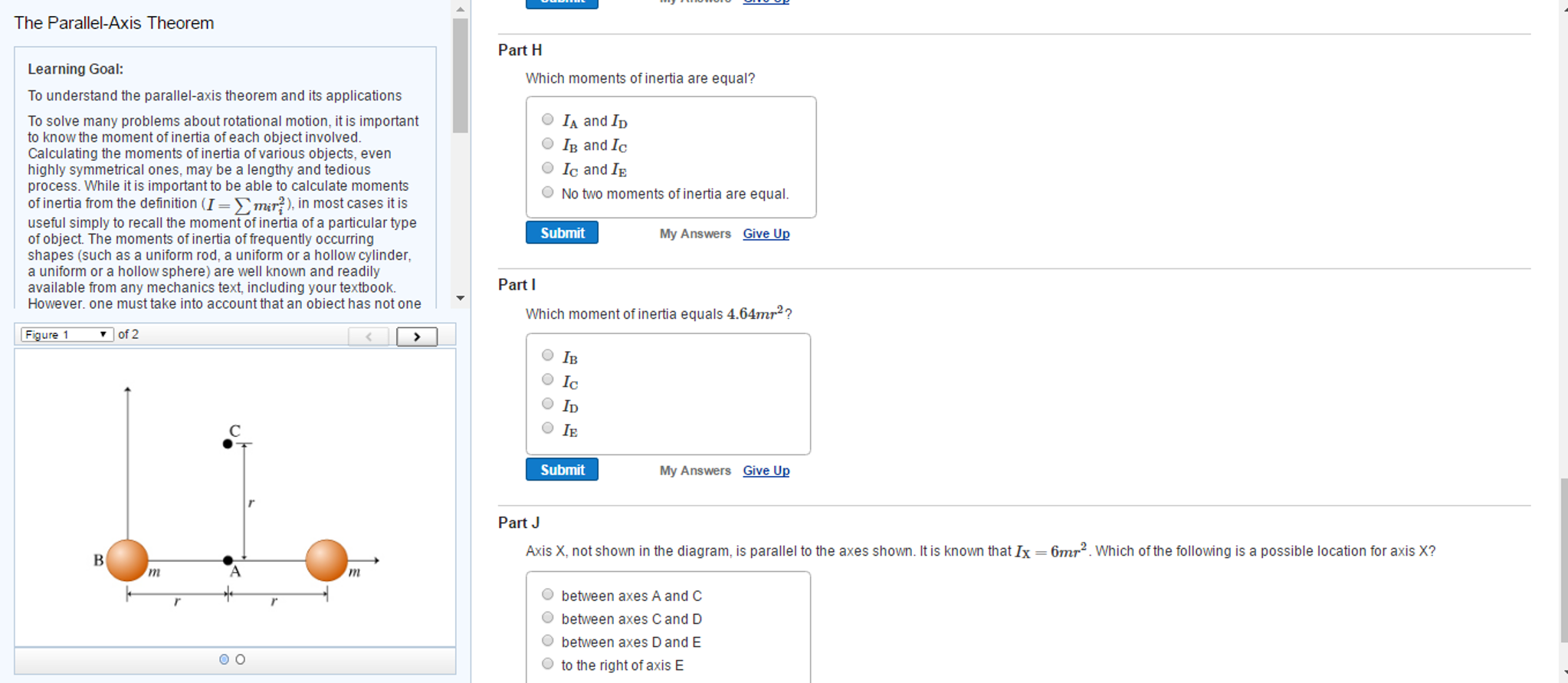The height and width of the screenshot is (683, 1568).
Task: Choose 'IB and IC' in Part H
Action: (x=547, y=143)
